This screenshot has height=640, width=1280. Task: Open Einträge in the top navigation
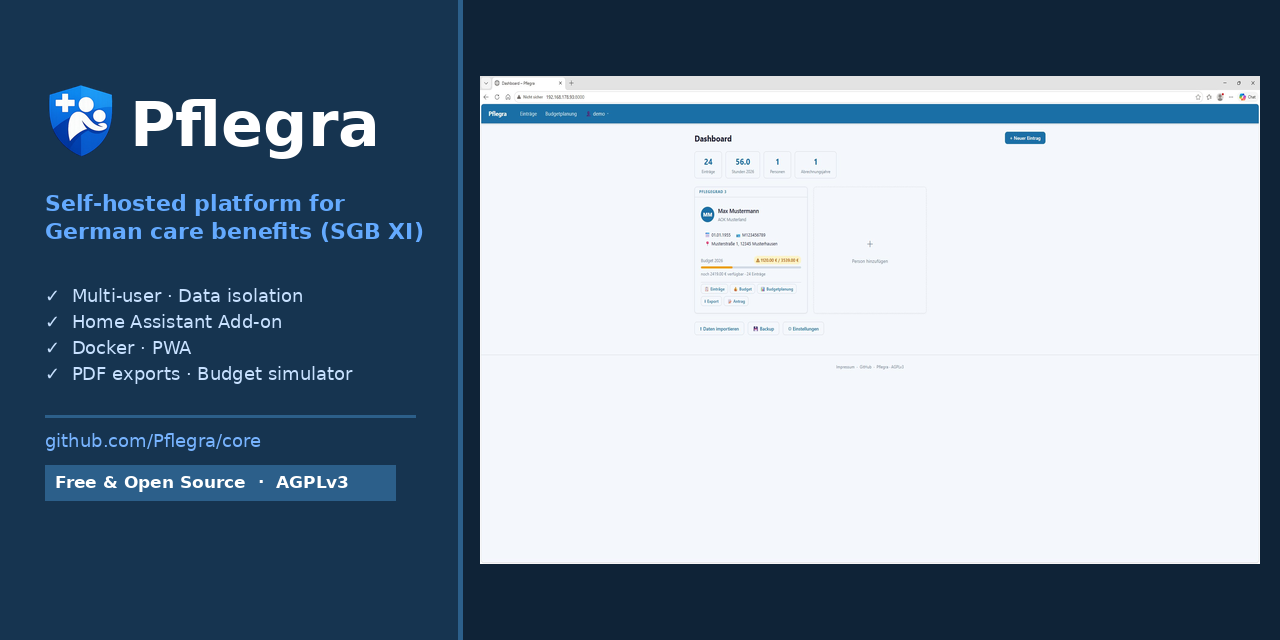pos(528,114)
